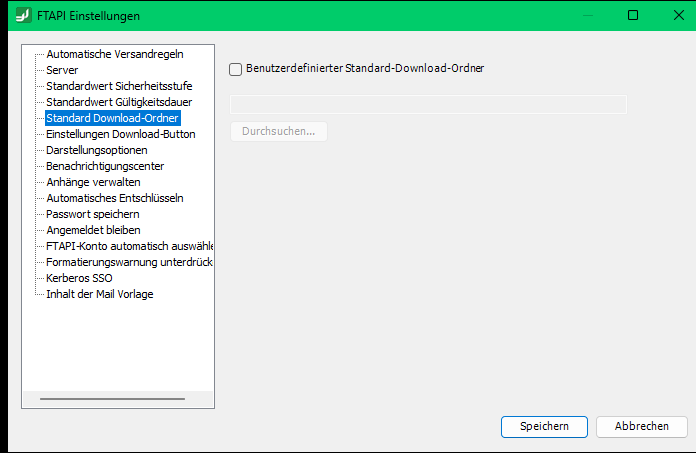
Task: Enable Benutzerdefinierter Standard-Download-Ordner checkbox
Action: tap(235, 69)
